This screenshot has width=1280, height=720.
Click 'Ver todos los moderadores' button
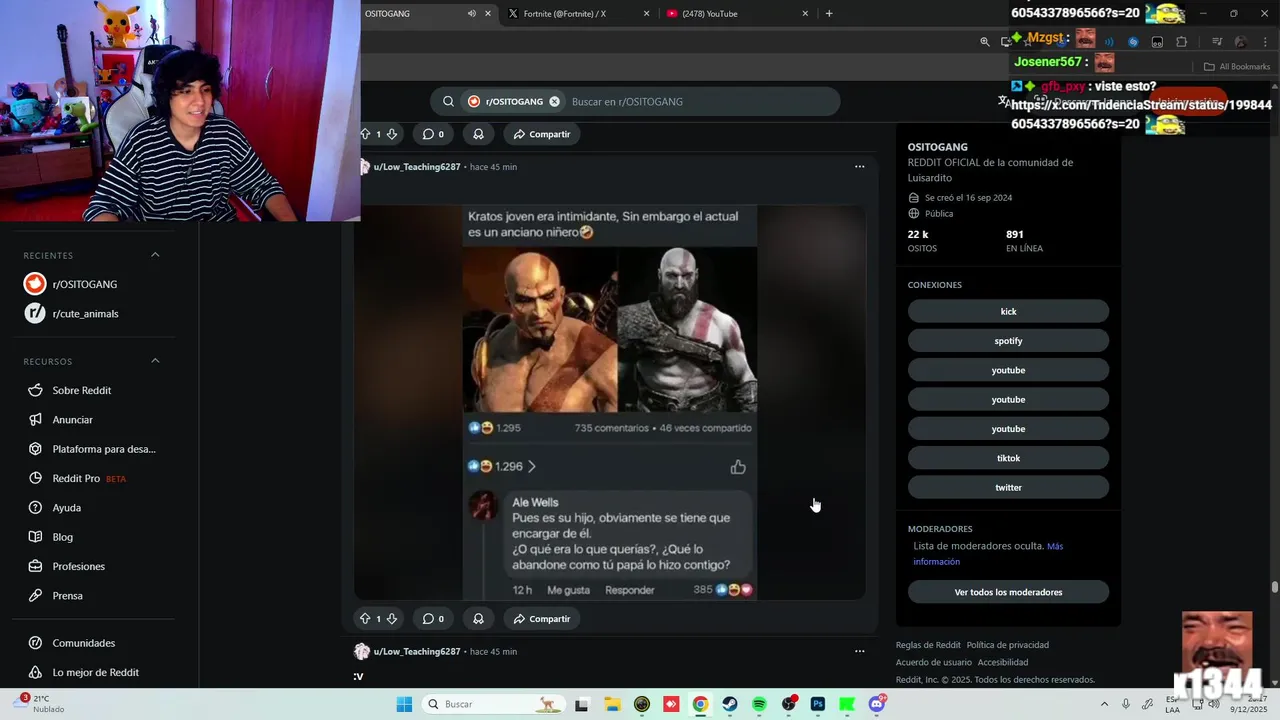pos(1008,592)
